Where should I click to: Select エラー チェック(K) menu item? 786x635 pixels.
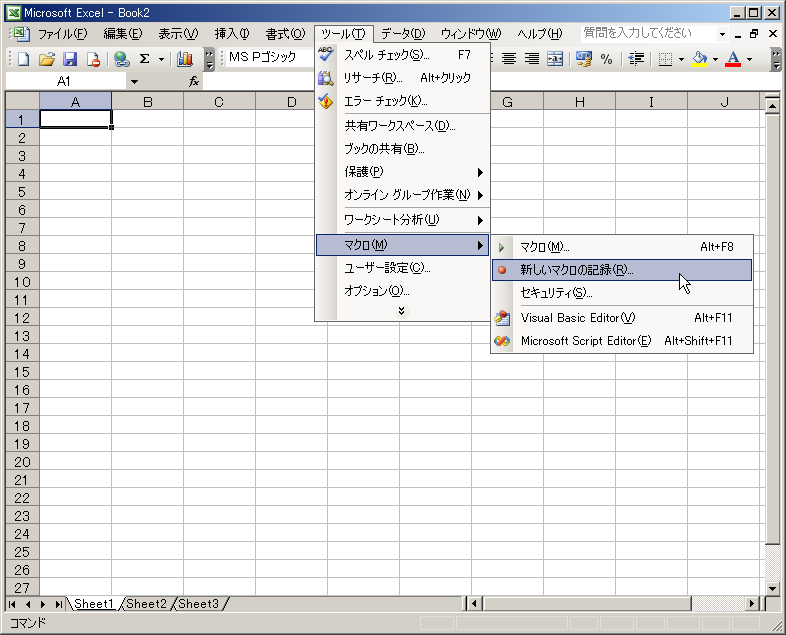tap(403, 101)
